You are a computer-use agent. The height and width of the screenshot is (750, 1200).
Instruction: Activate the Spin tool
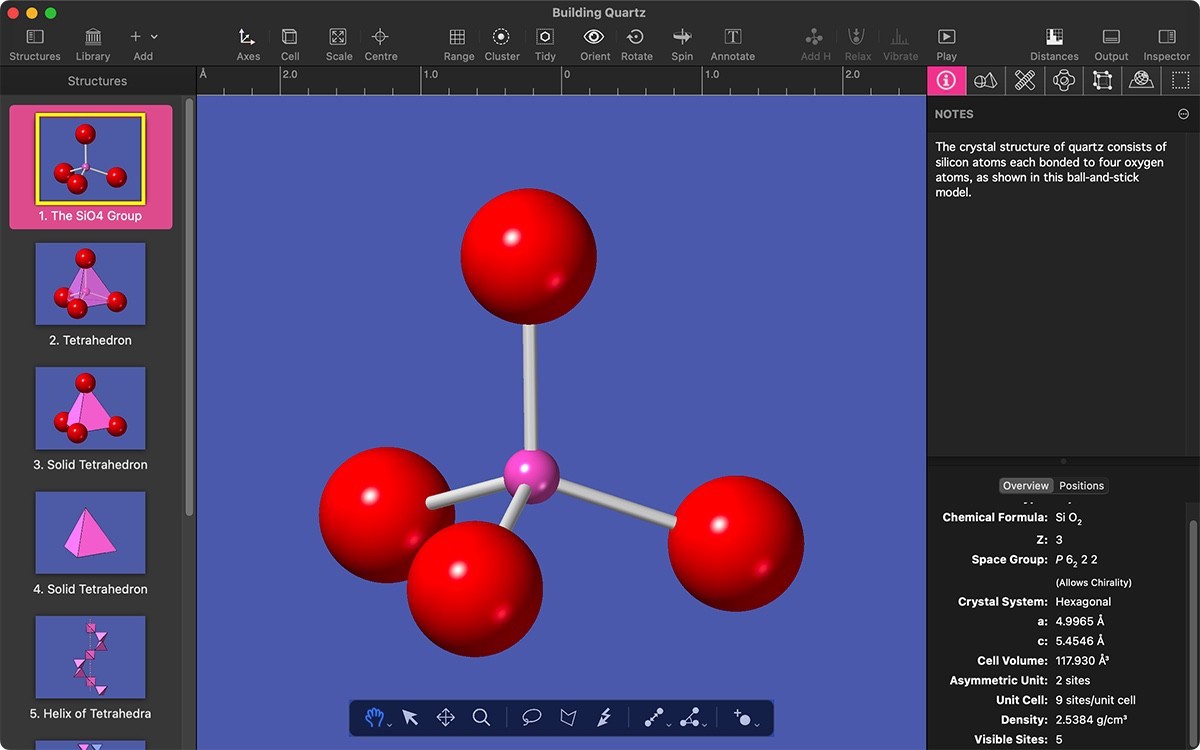(681, 40)
